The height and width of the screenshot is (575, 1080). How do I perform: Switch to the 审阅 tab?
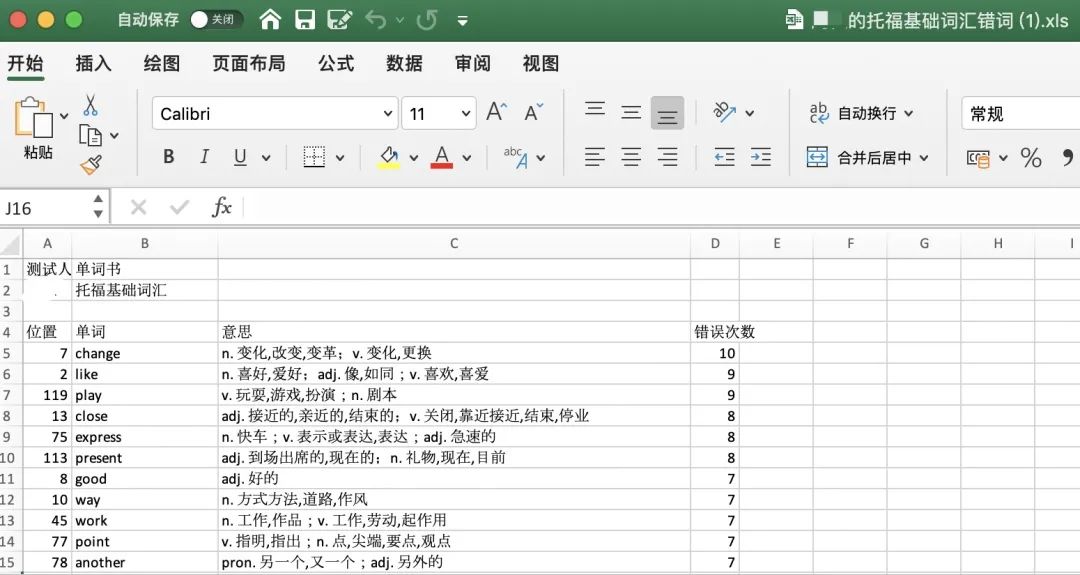point(472,63)
